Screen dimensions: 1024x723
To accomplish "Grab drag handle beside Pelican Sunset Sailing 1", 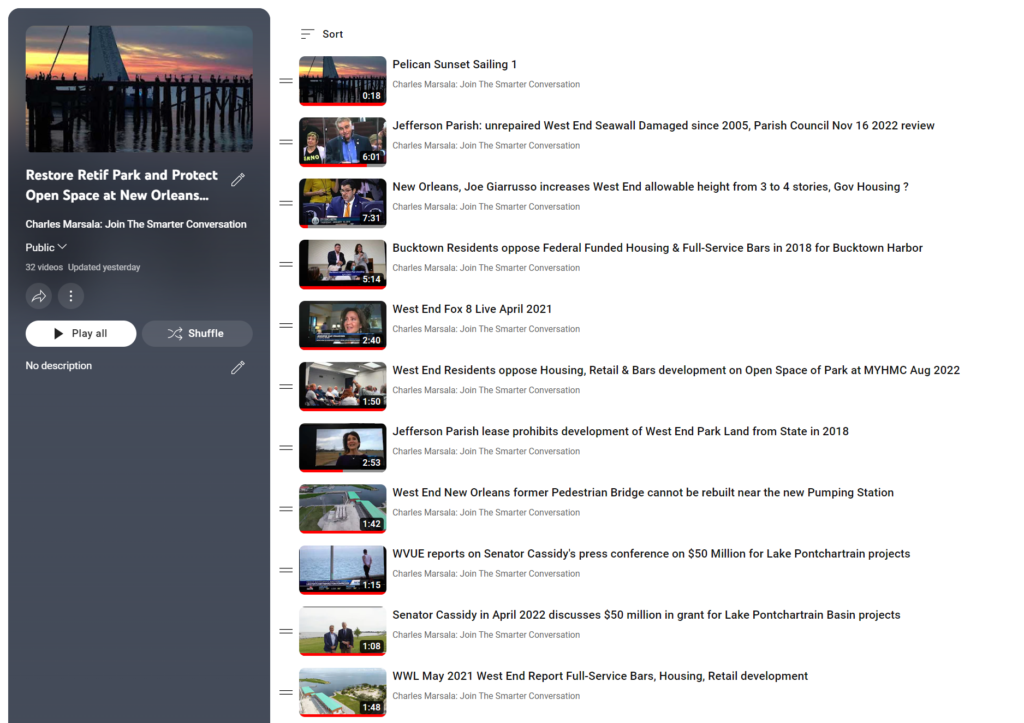I will 286,81.
